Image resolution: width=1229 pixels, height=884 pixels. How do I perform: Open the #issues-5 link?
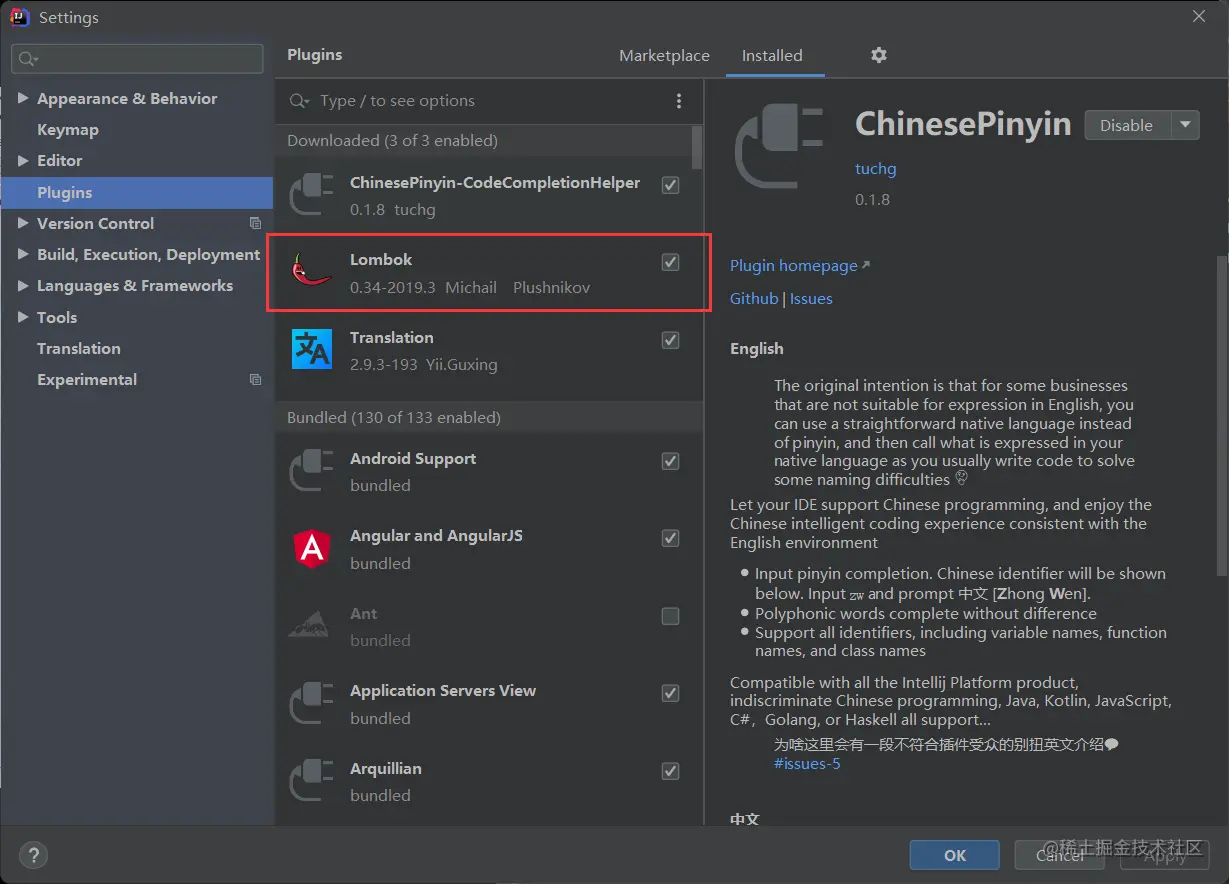(807, 764)
